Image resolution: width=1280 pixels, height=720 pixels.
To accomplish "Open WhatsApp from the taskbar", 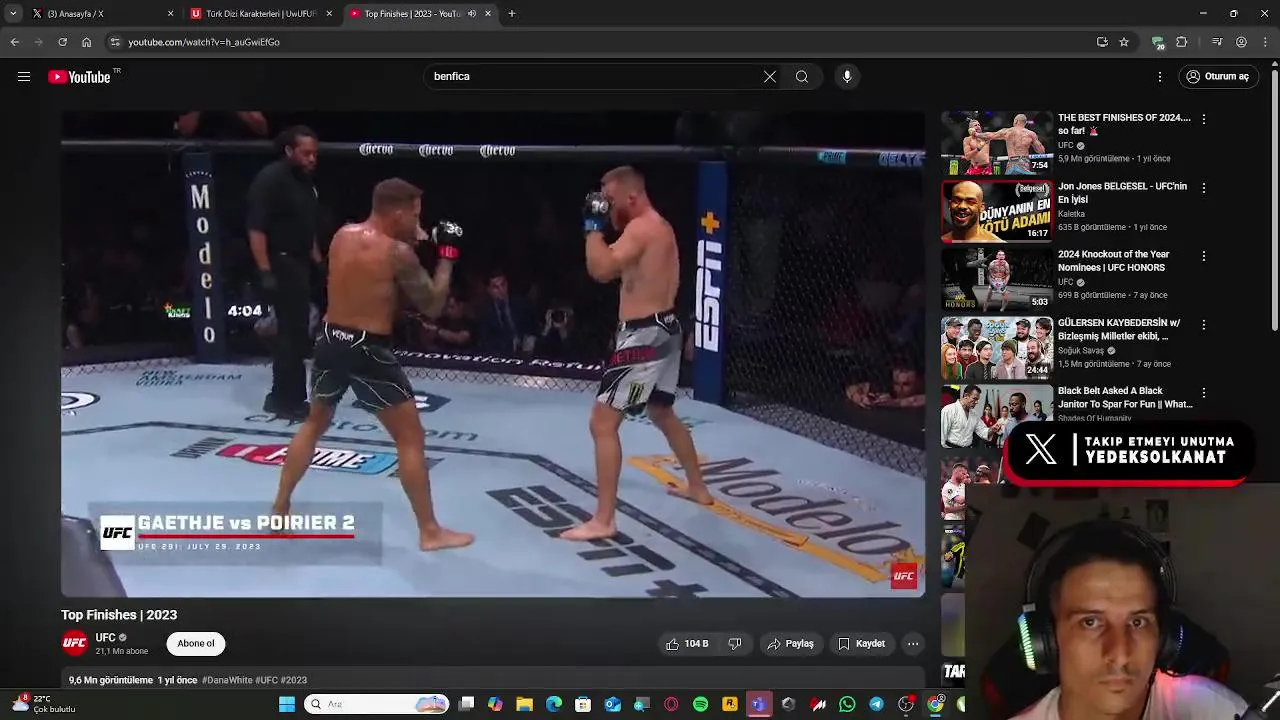I will 847,704.
